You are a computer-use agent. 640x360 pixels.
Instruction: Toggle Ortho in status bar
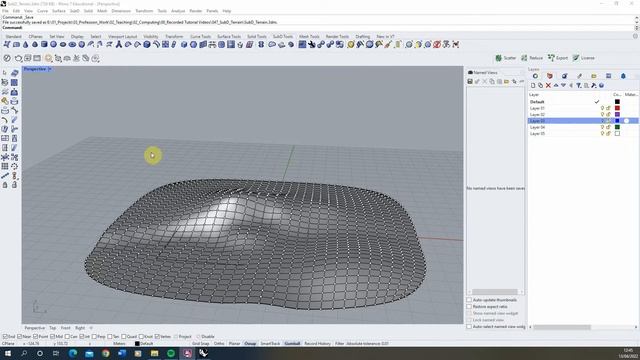click(x=219, y=344)
